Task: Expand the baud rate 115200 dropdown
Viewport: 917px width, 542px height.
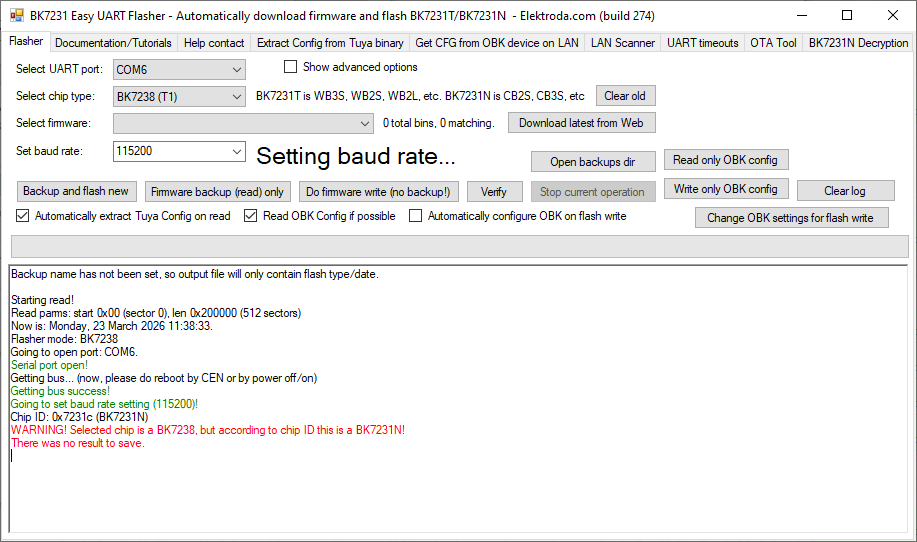Action: coord(236,151)
